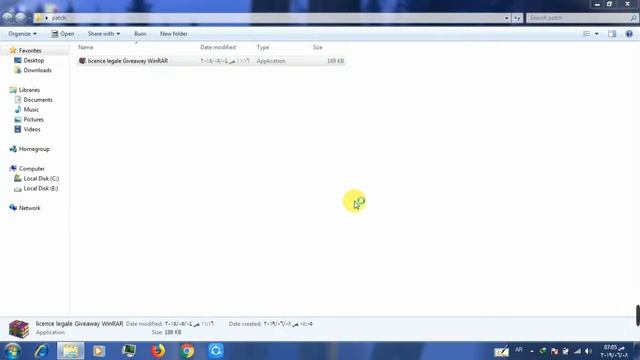This screenshot has width=640, height=360.
Task: Open the media player taskbar icon
Action: tap(99, 351)
